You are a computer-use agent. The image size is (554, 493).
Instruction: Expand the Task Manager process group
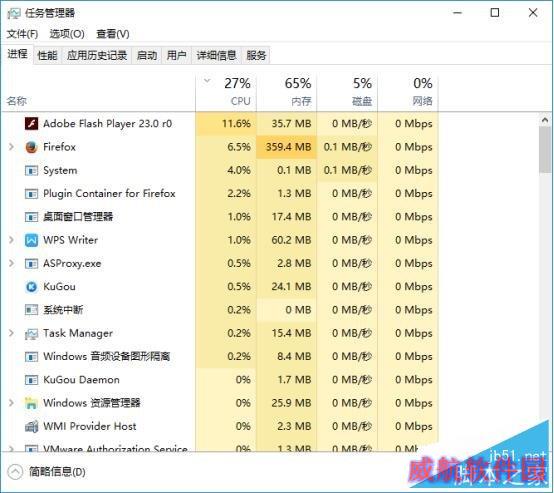[11, 333]
